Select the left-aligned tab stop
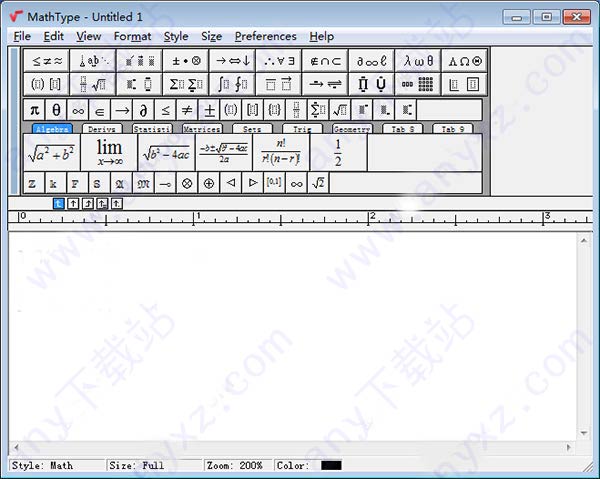The width and height of the screenshot is (600, 479). point(59,204)
